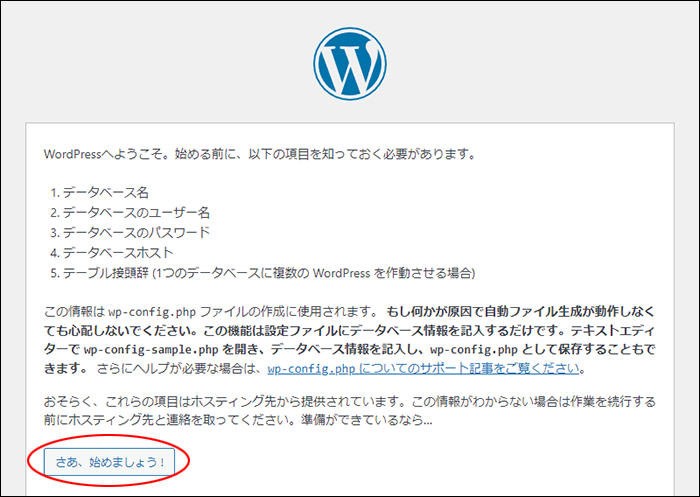Click the number 1 list marker

[x=53, y=192]
